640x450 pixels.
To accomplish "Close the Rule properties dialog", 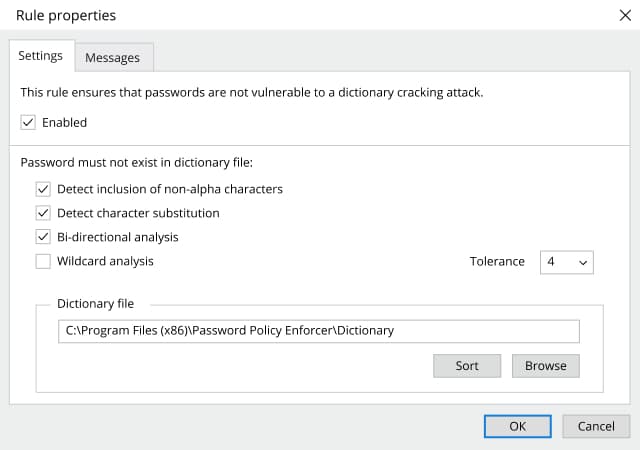I will tap(625, 16).
